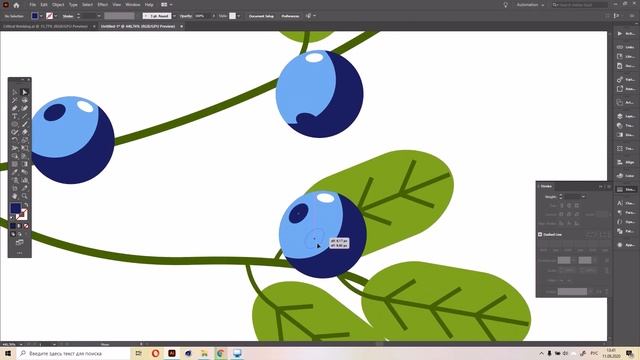Open the Character panel from dock

point(625,203)
